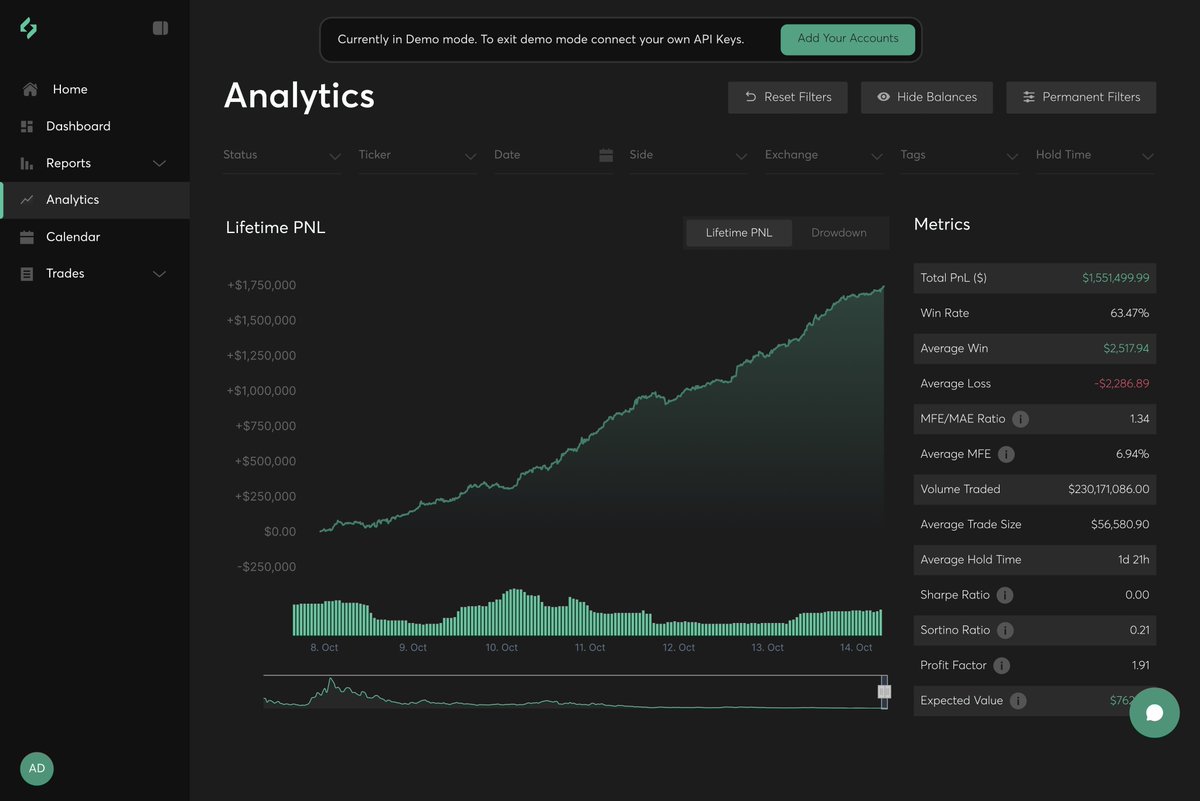Open the Ticker filter dropdown
This screenshot has height=801, width=1200.
(x=417, y=155)
